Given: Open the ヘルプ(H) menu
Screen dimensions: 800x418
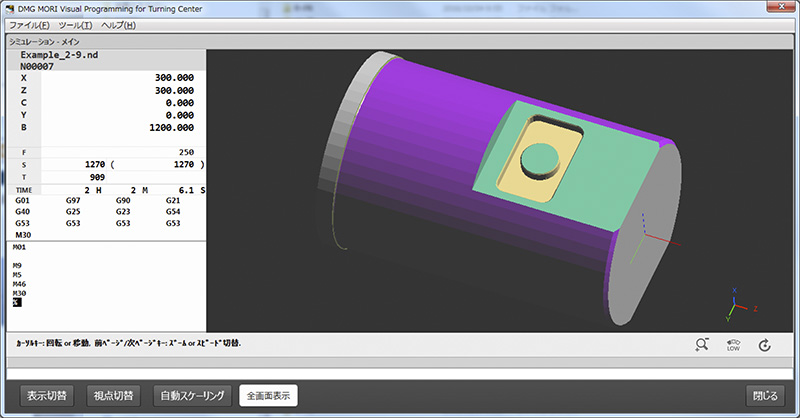Looking at the screenshot, I should 118,24.
